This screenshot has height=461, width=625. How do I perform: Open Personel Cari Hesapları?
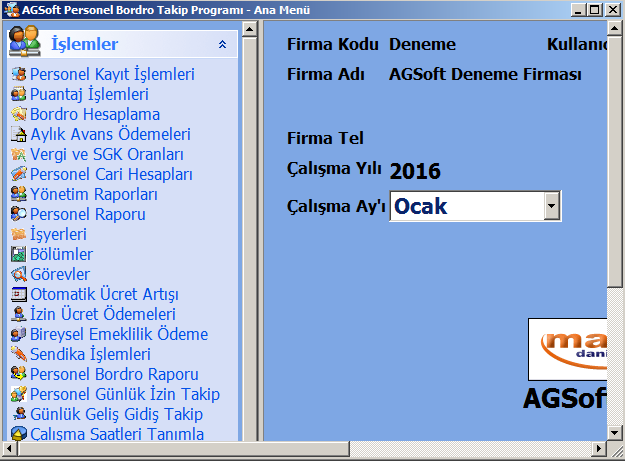click(111, 174)
